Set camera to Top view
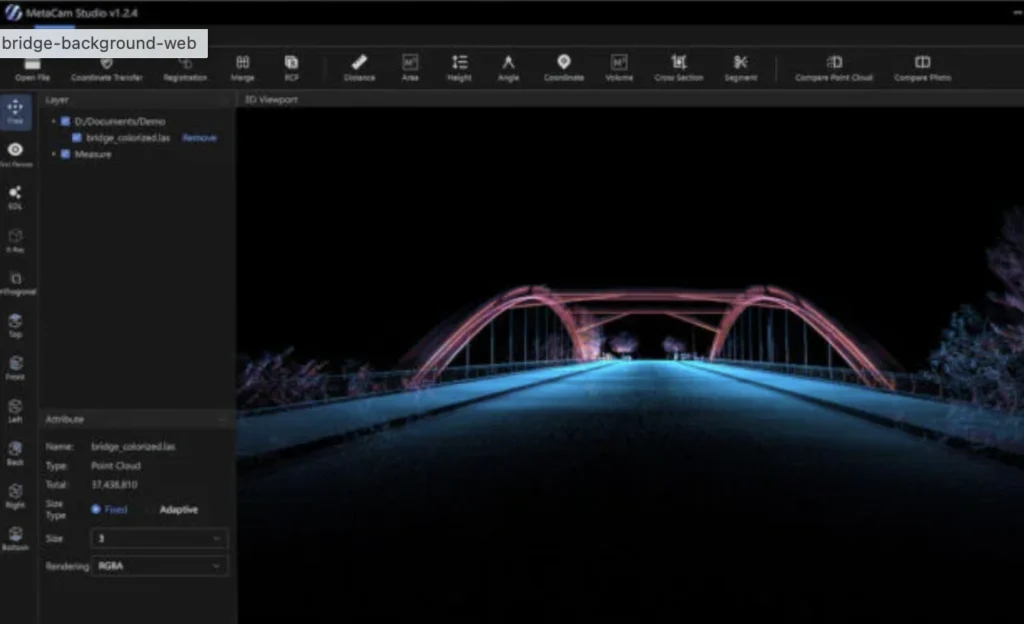 click(15, 326)
